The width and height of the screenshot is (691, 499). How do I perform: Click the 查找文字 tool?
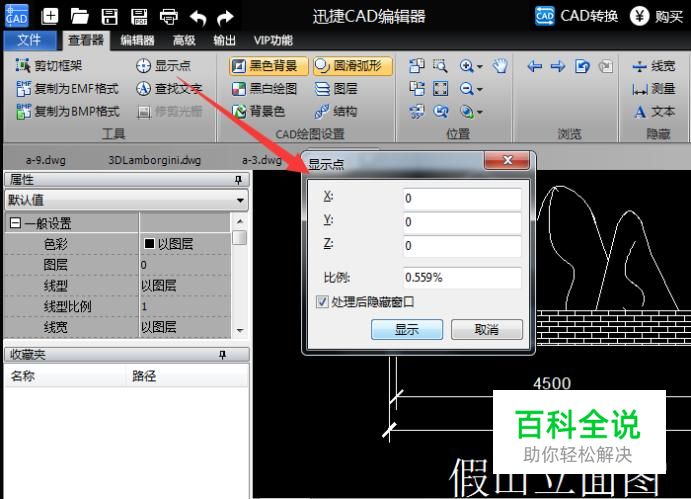[x=169, y=89]
